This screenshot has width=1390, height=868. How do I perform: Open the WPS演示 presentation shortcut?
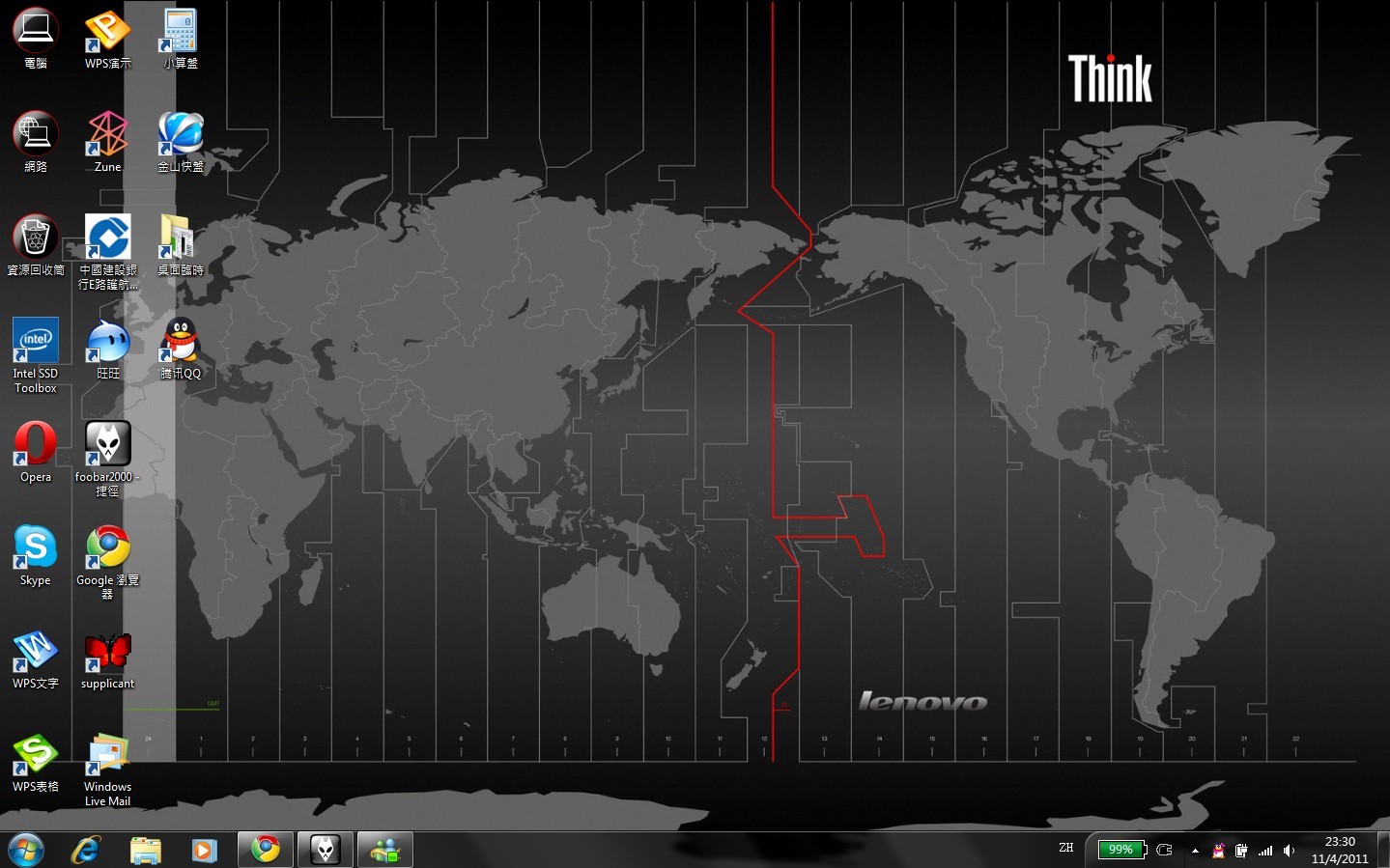coord(107,39)
